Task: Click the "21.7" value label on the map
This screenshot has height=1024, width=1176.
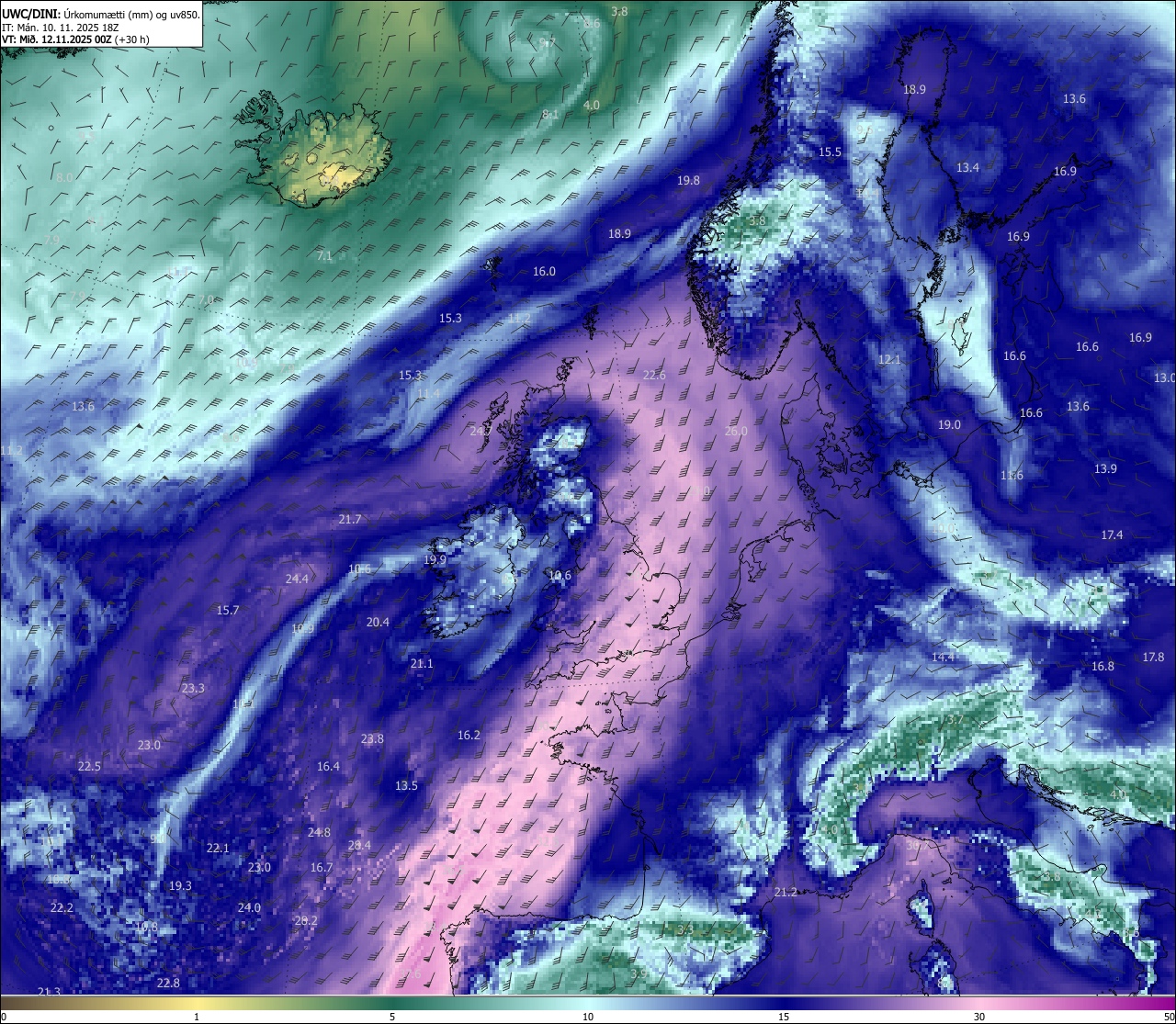Action: 349,520
